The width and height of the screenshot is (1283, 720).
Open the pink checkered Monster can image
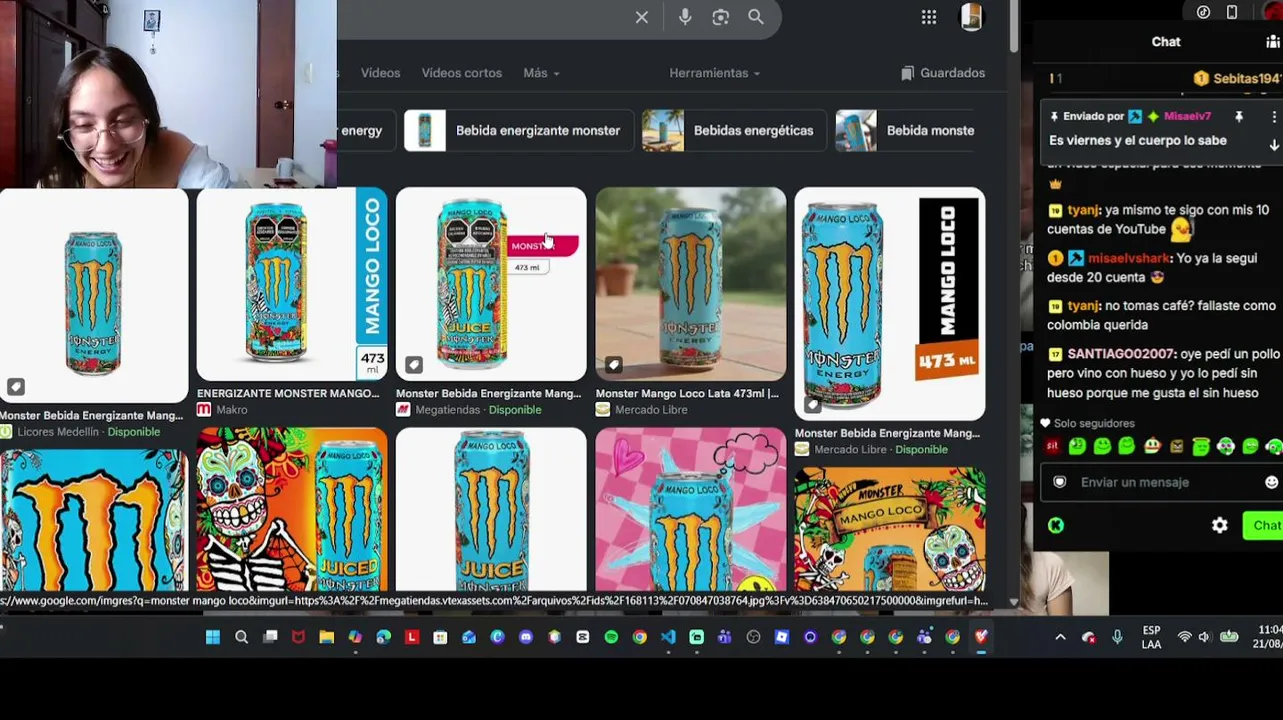pyautogui.click(x=691, y=510)
